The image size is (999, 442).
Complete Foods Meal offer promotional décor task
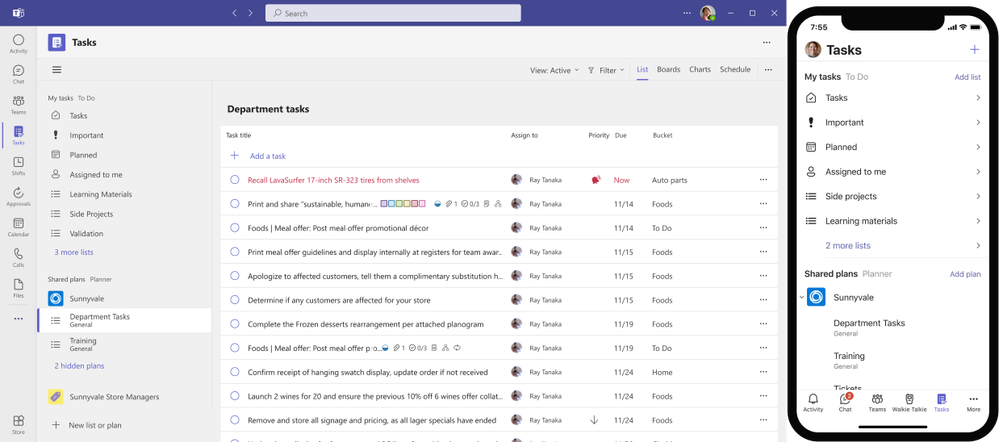(x=234, y=228)
